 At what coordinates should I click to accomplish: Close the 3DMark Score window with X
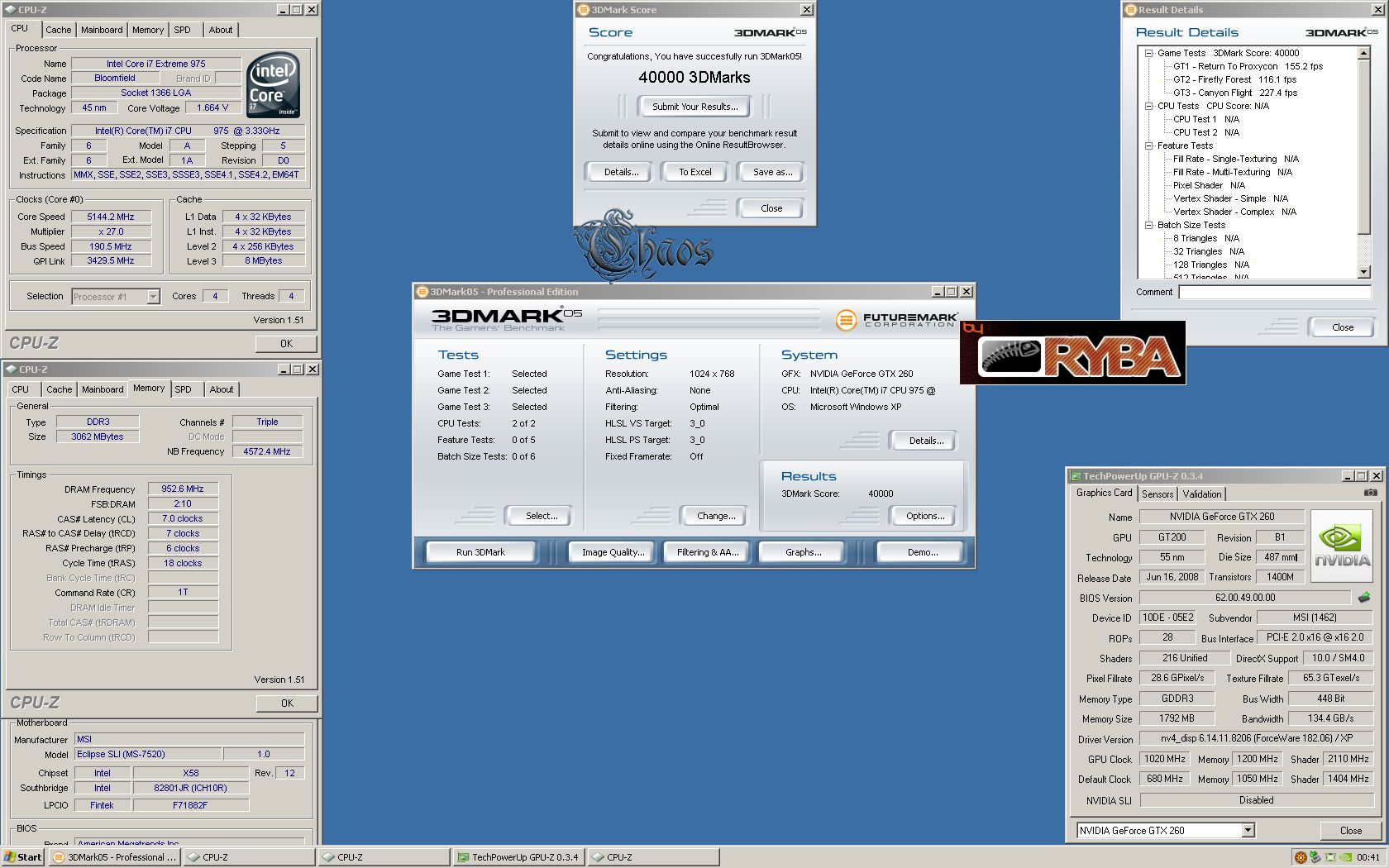[x=807, y=10]
